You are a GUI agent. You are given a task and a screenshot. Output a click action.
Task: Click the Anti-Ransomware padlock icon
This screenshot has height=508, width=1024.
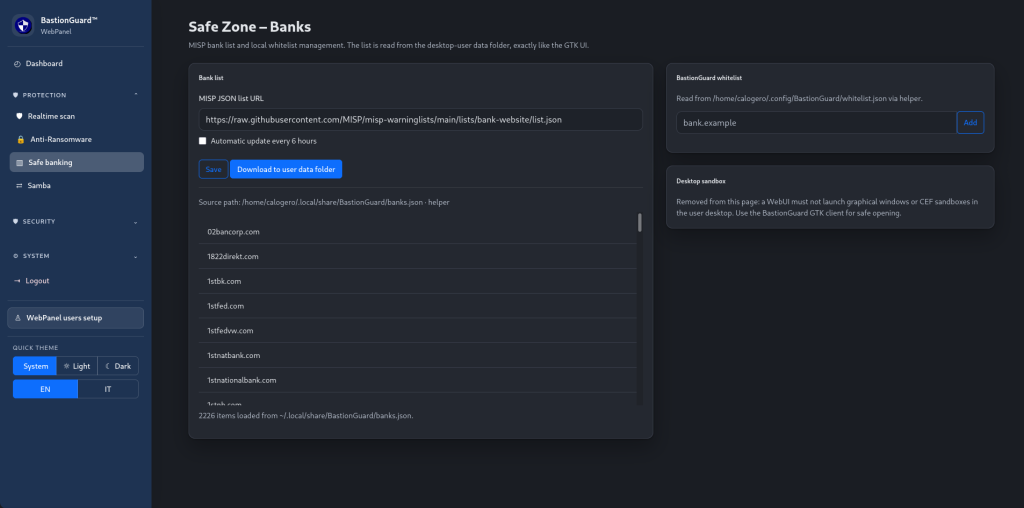(x=20, y=140)
